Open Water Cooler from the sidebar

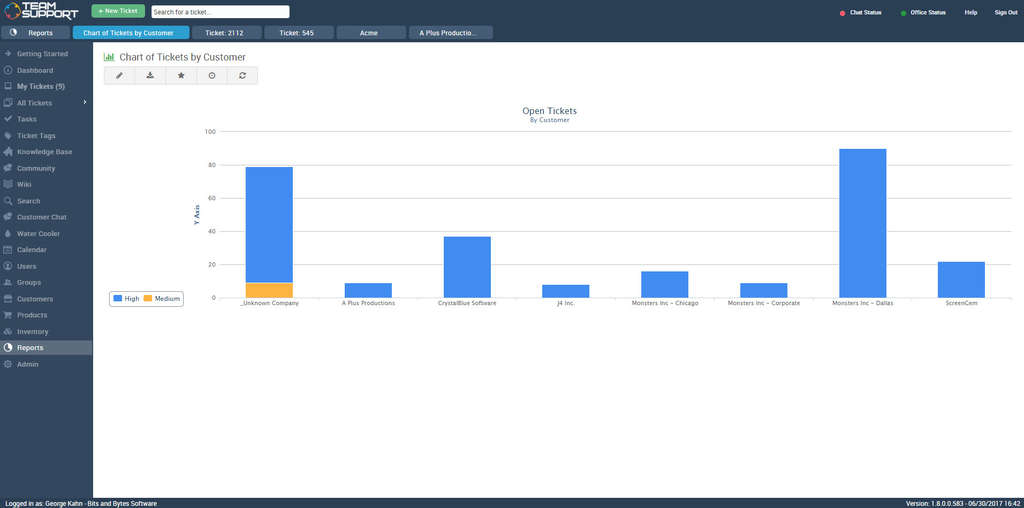point(38,234)
